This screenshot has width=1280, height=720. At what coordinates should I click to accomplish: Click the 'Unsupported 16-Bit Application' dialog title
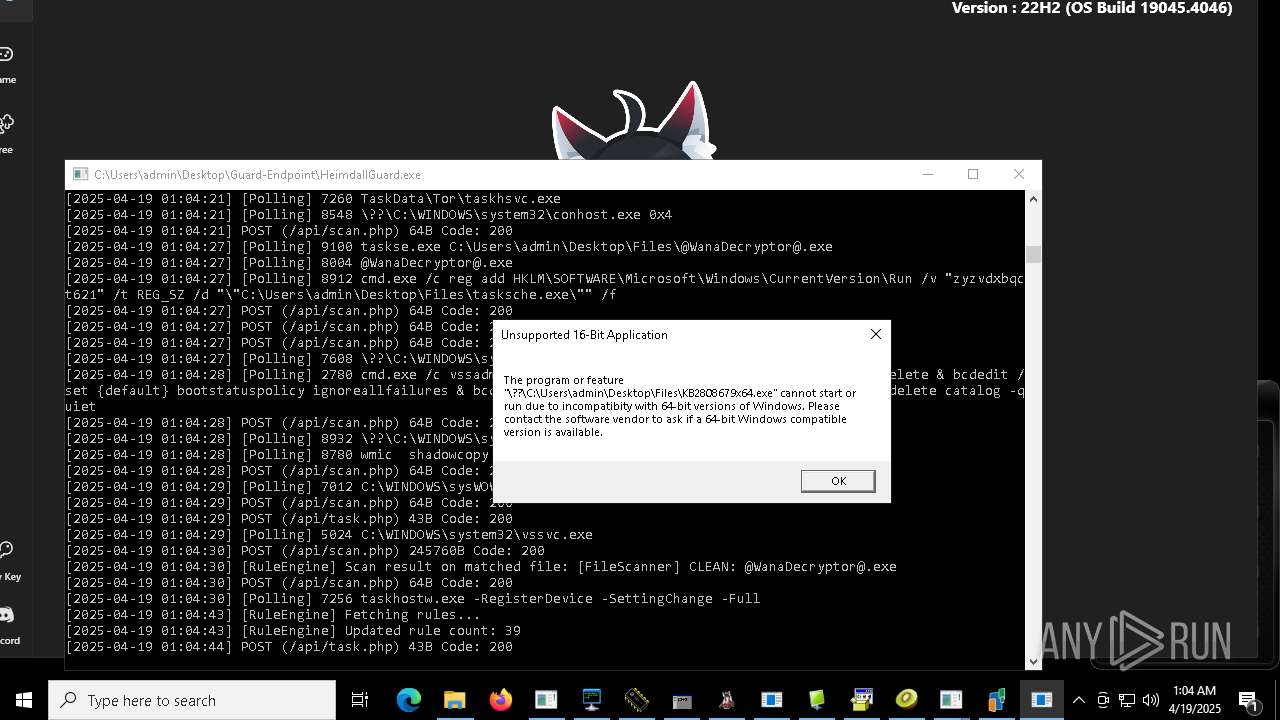(x=584, y=334)
